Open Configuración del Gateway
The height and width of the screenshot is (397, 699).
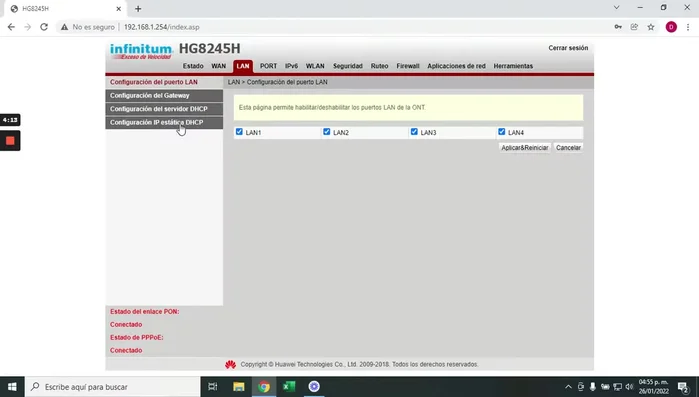[x=164, y=95]
